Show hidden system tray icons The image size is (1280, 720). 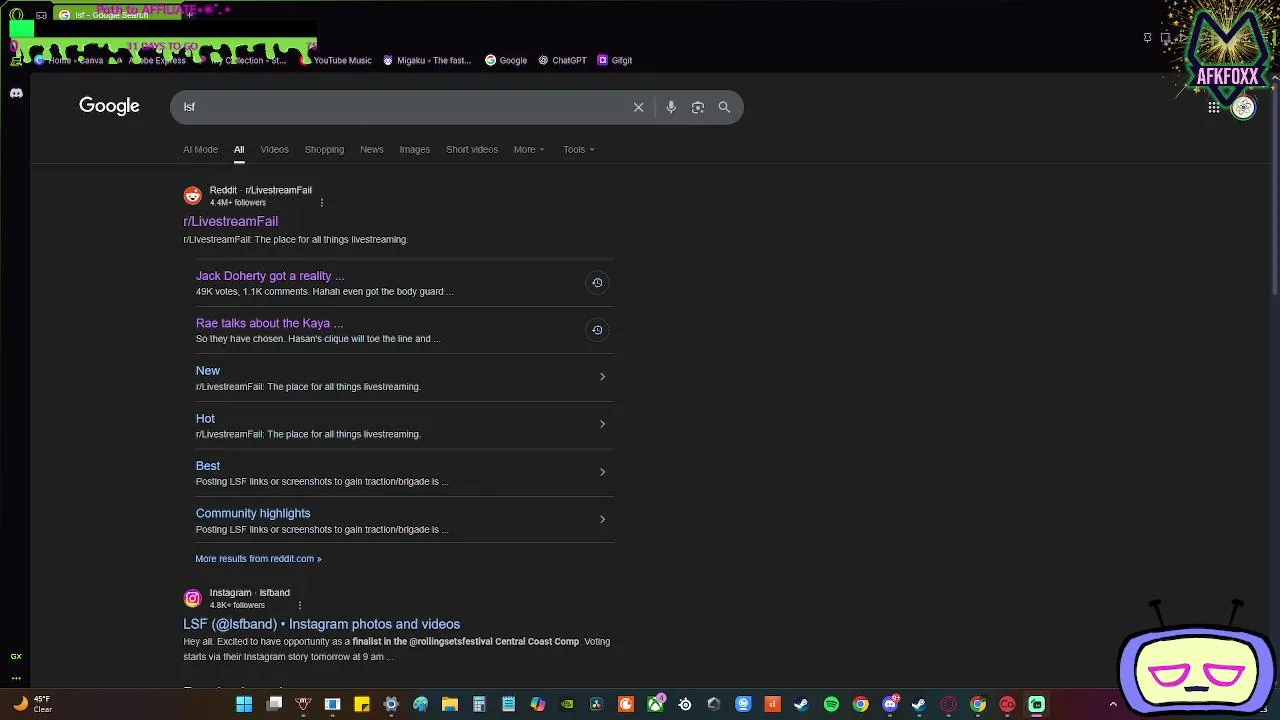point(1112,704)
